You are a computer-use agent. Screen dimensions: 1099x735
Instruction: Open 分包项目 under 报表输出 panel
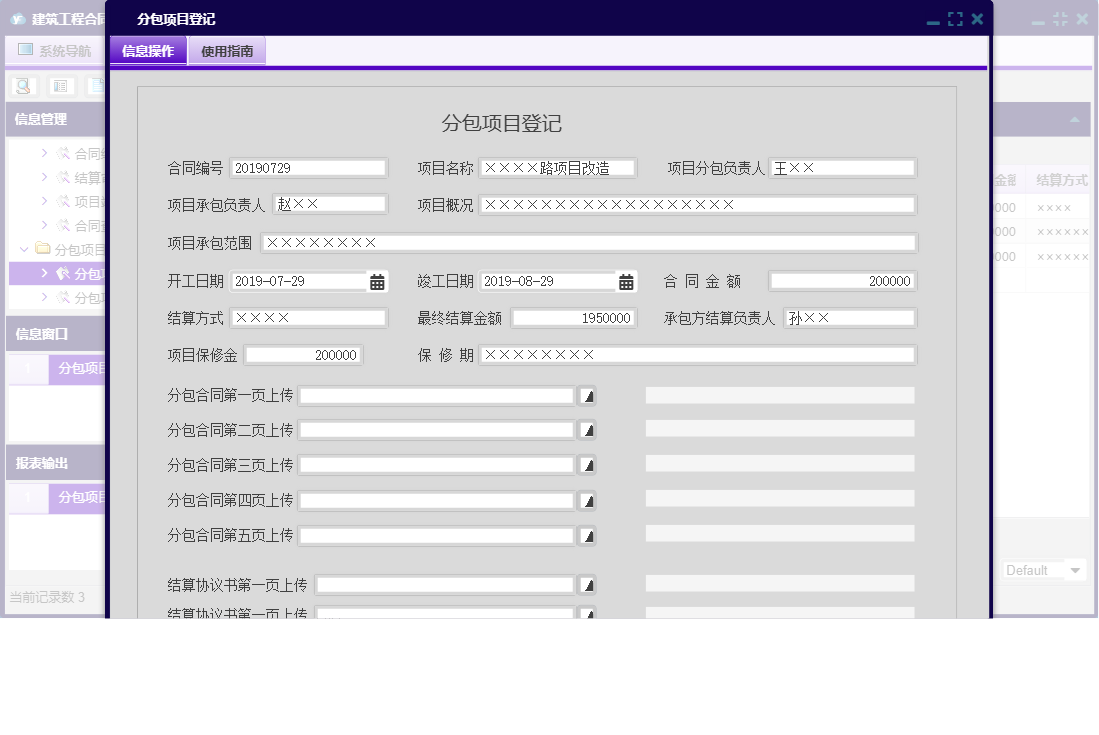75,498
